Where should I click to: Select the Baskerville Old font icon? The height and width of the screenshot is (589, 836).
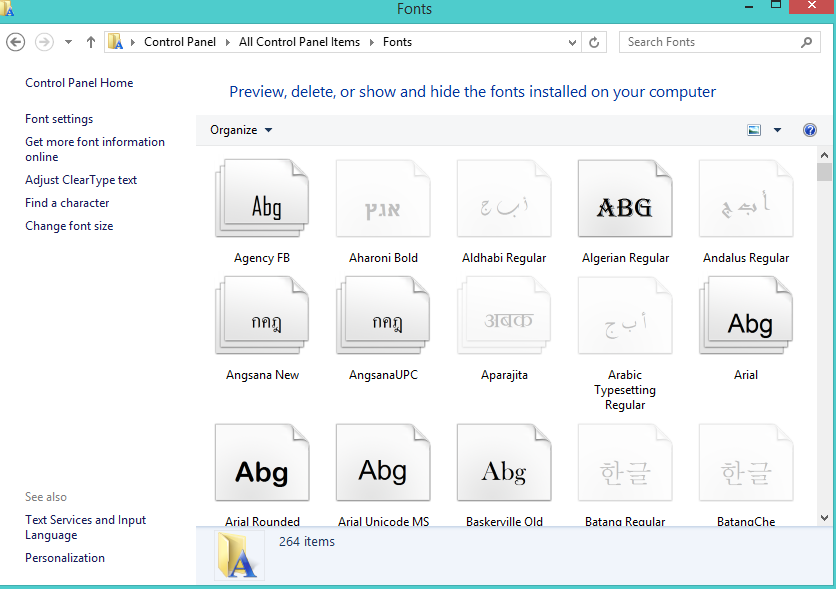tap(504, 463)
